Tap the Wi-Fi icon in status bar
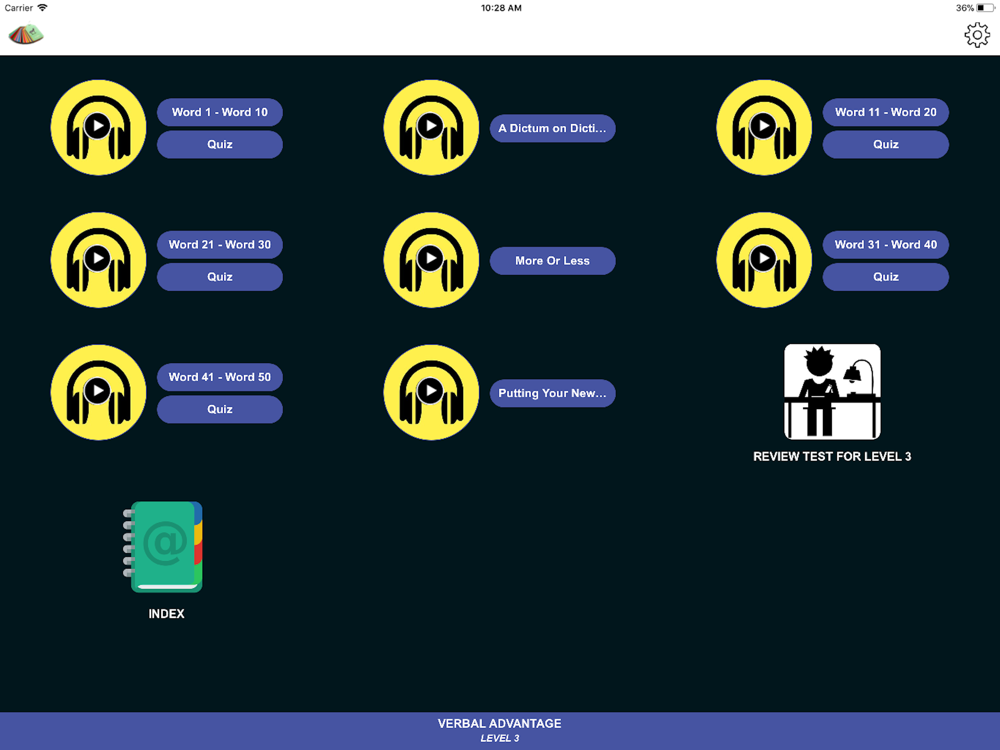Image resolution: width=1000 pixels, height=750 pixels. [42, 8]
